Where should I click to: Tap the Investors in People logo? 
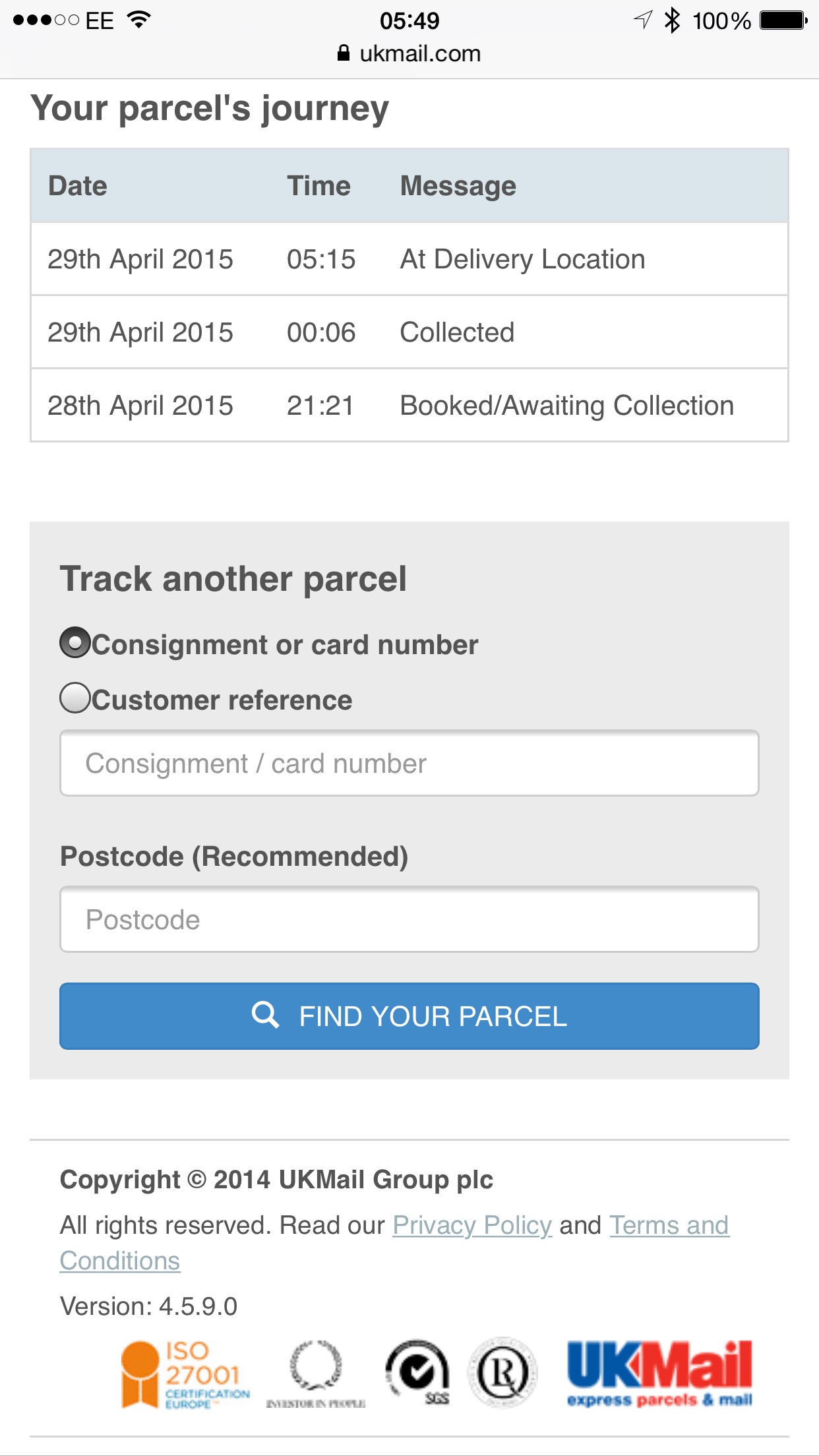click(x=316, y=1375)
